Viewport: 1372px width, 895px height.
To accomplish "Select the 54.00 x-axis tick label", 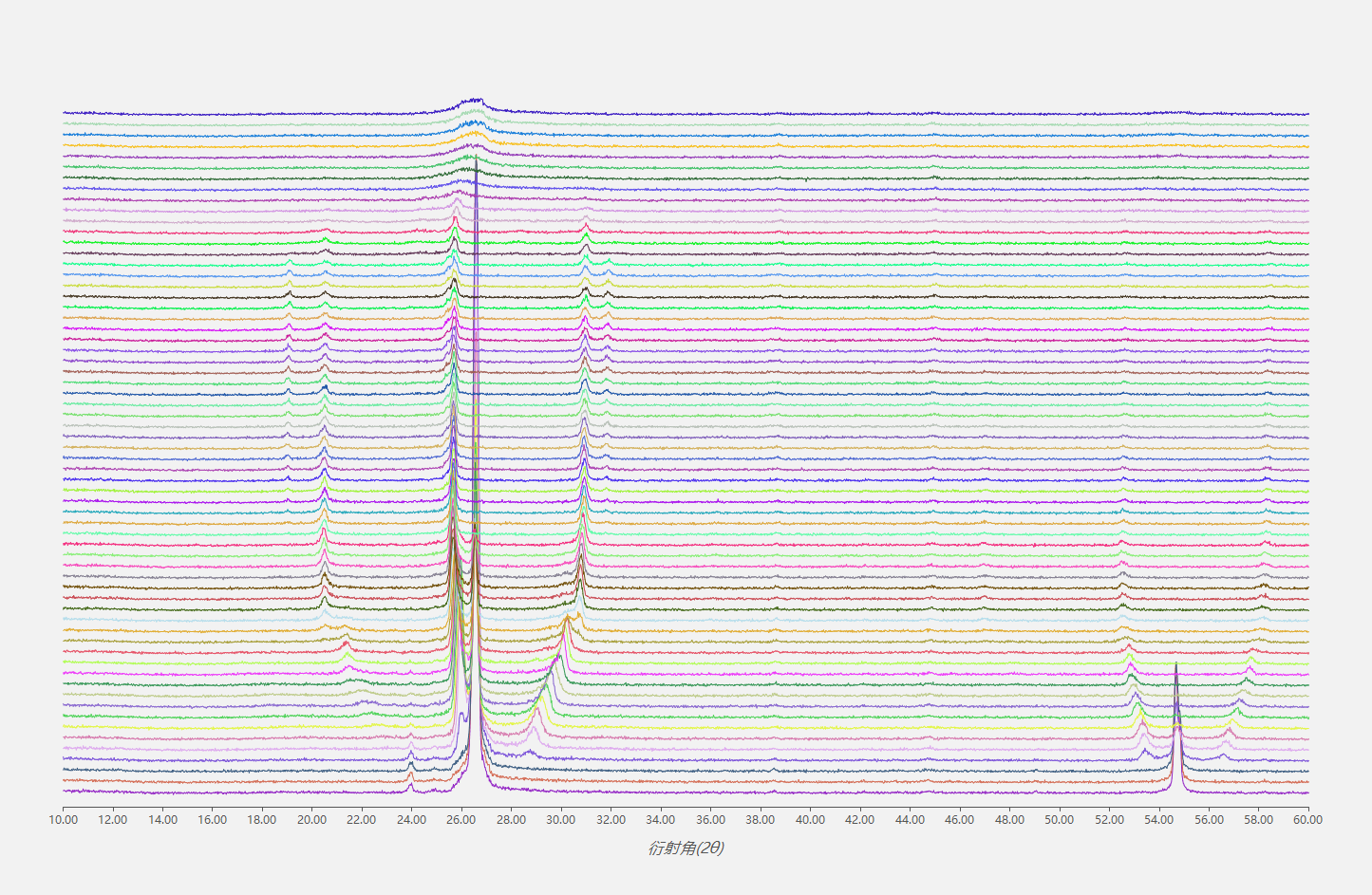I will 1158,820.
